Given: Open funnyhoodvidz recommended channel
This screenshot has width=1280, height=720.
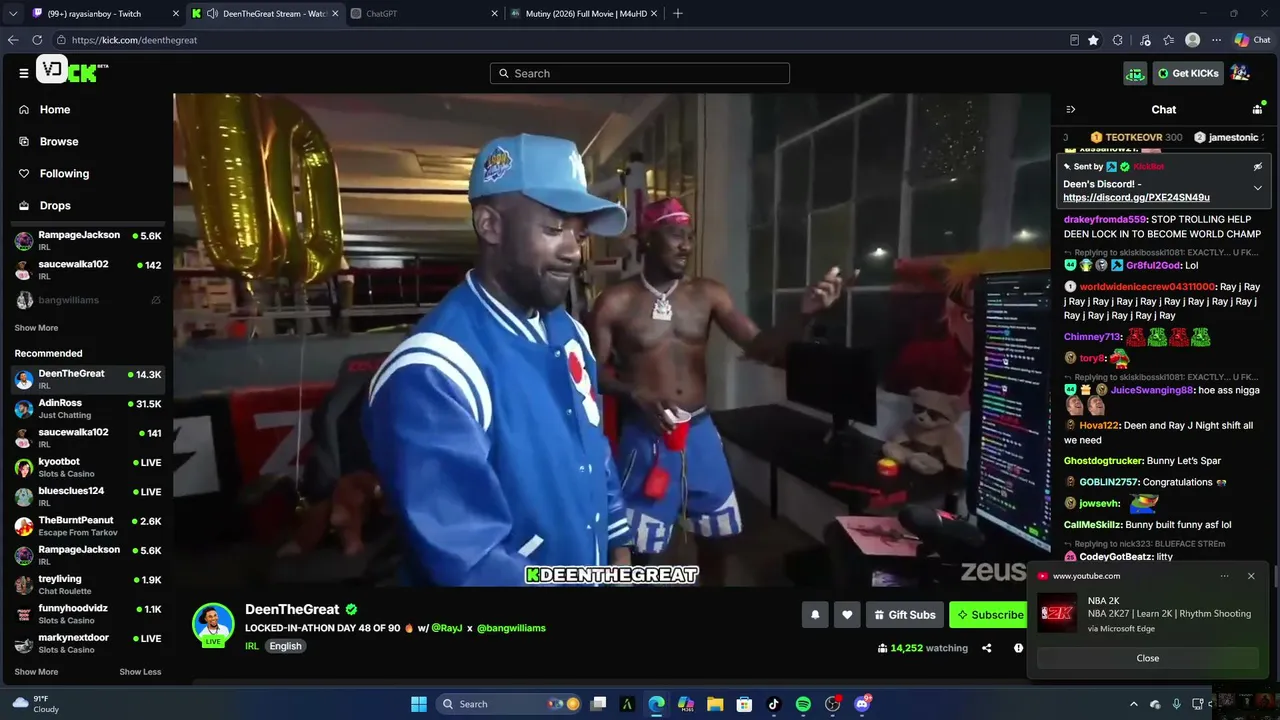Looking at the screenshot, I should (x=88, y=614).
